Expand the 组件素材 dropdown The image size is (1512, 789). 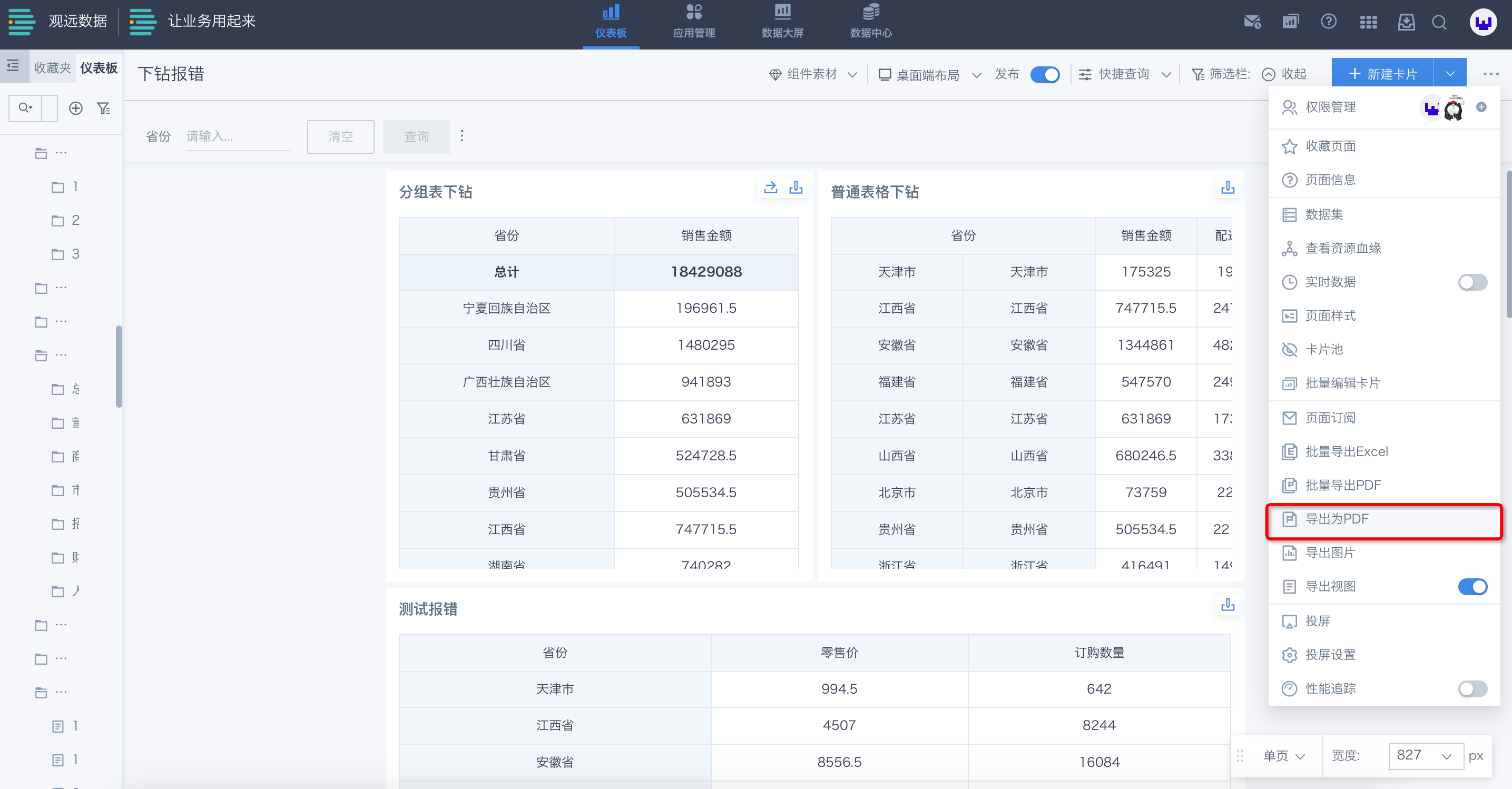click(813, 74)
